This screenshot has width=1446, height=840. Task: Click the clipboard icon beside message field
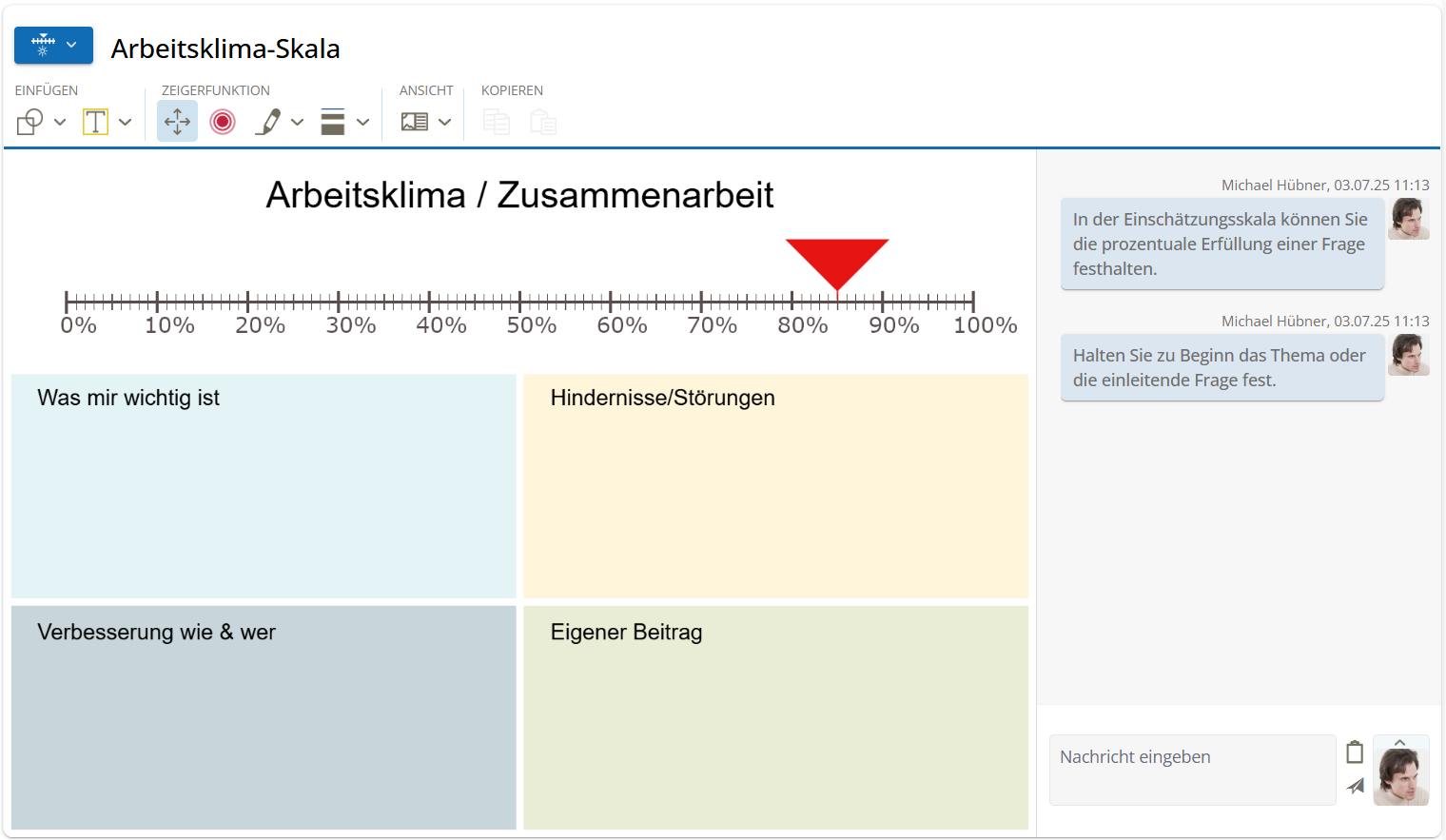(1356, 752)
